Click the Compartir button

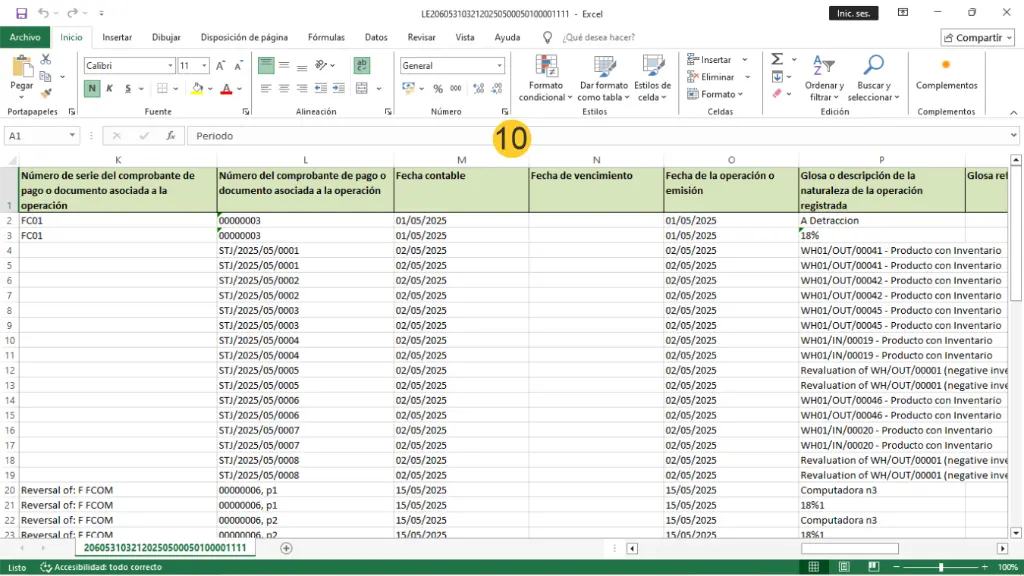[x=977, y=37]
